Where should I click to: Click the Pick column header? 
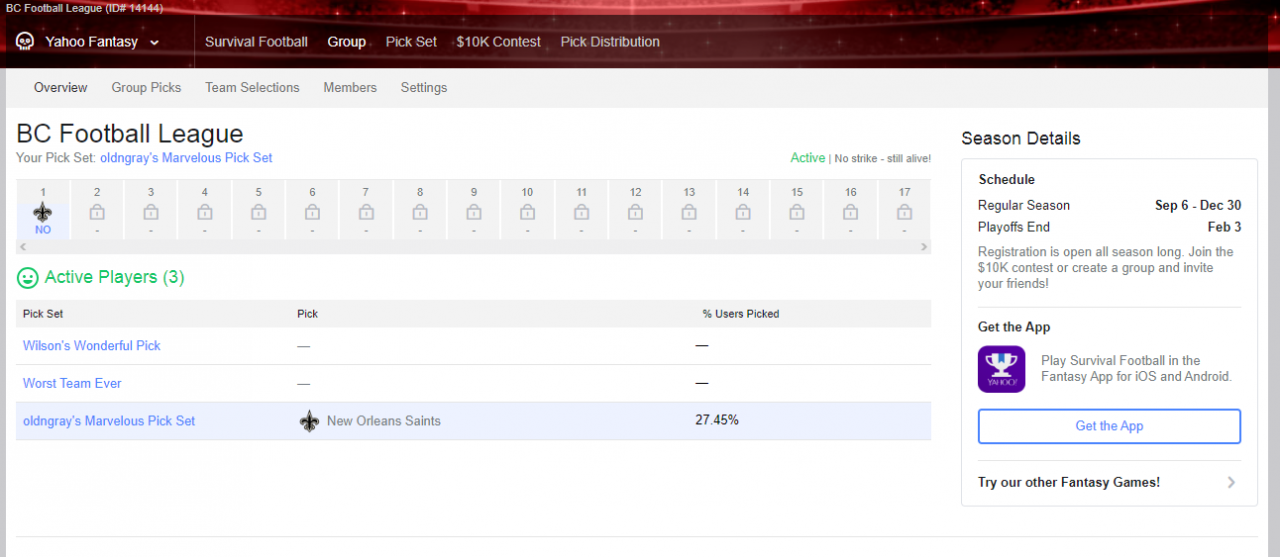pos(307,314)
